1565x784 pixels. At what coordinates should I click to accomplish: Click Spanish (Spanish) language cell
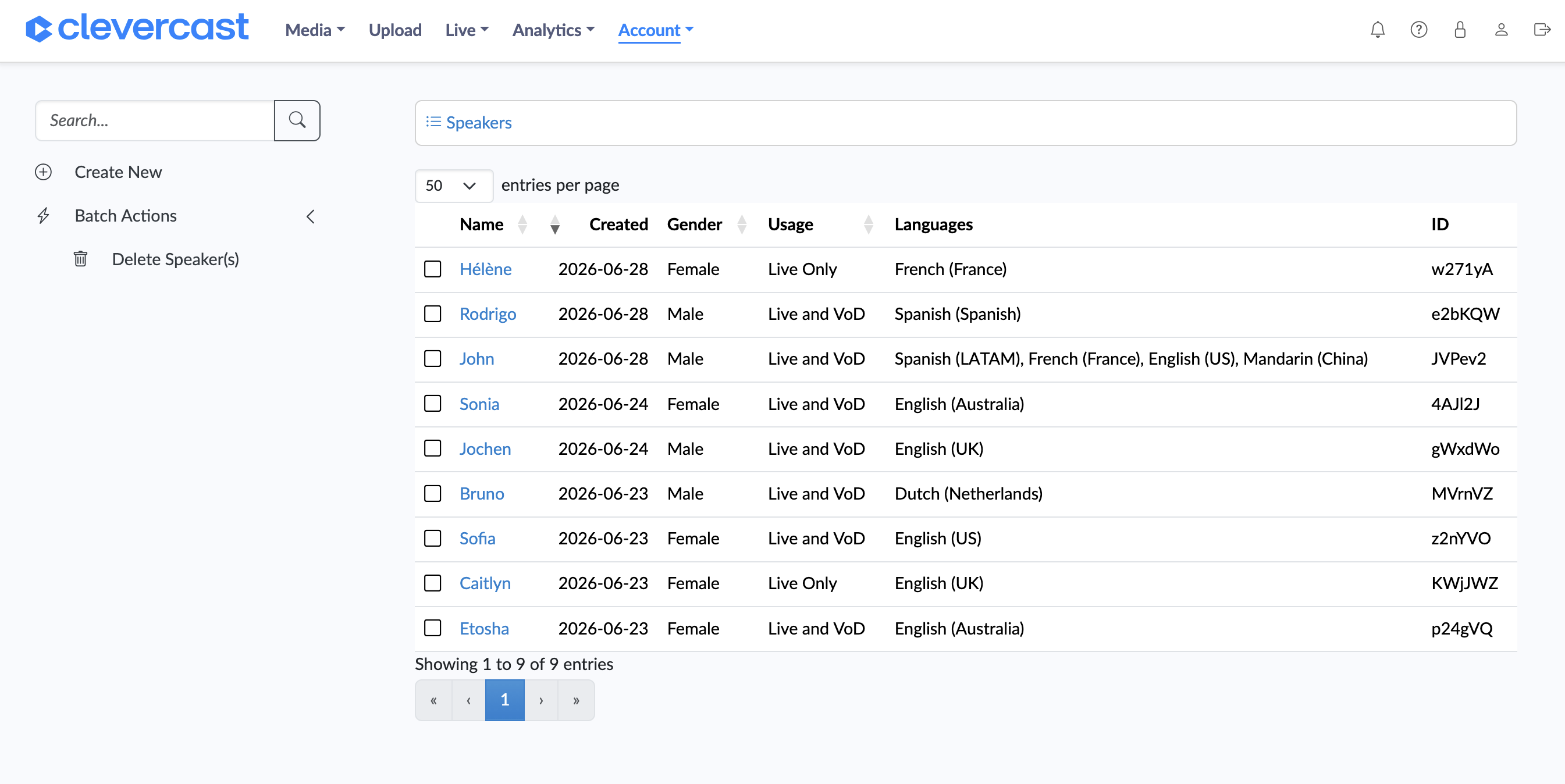(x=958, y=314)
